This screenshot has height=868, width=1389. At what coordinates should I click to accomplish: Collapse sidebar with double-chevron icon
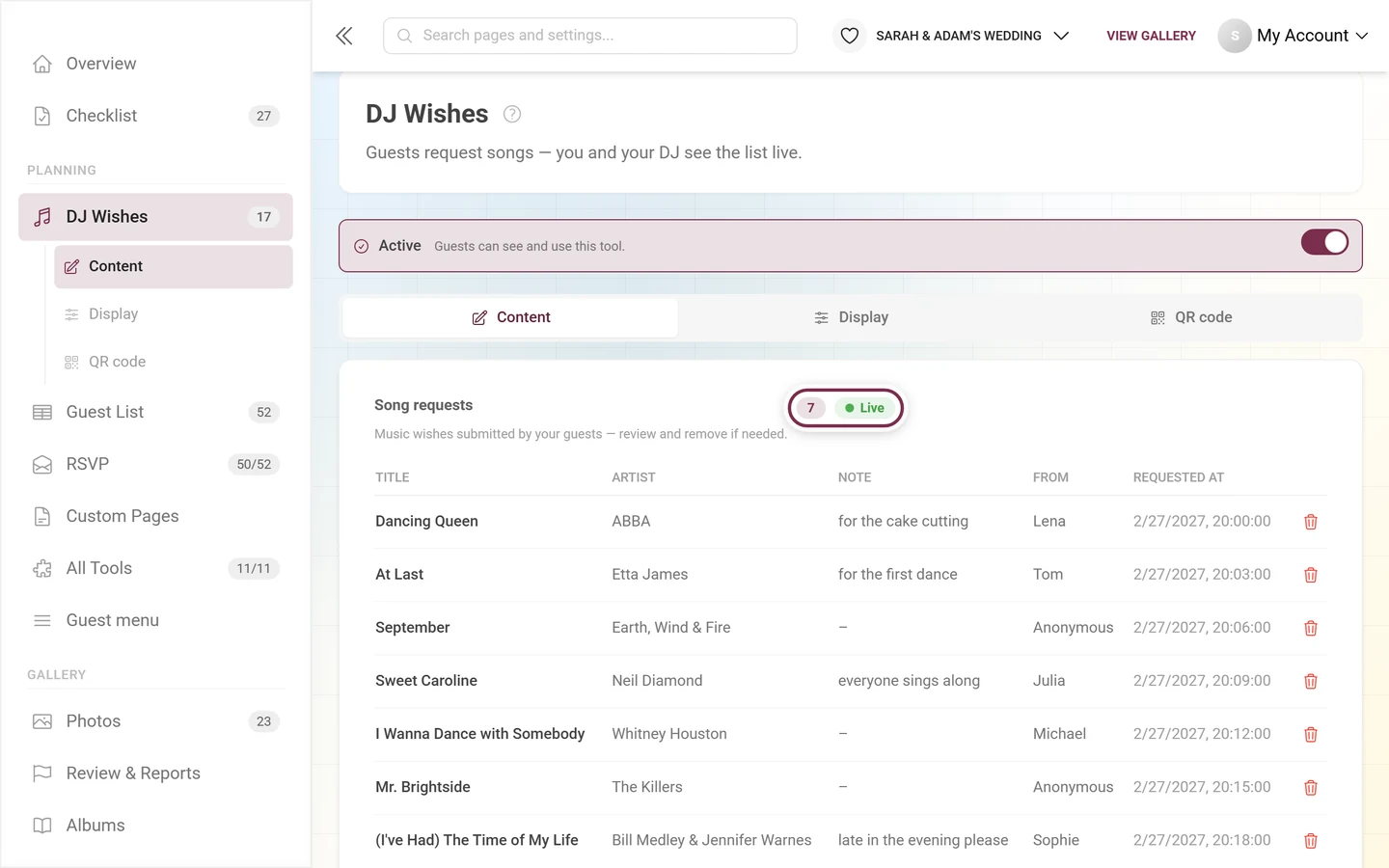click(344, 36)
